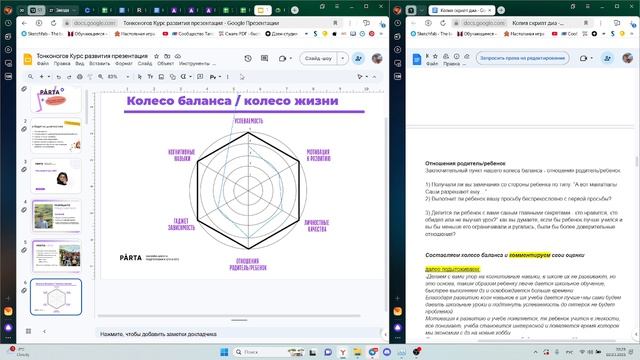The height and width of the screenshot is (360, 640).
Task: Open Meet dropdown arrow in Docs window
Action: click(591, 58)
